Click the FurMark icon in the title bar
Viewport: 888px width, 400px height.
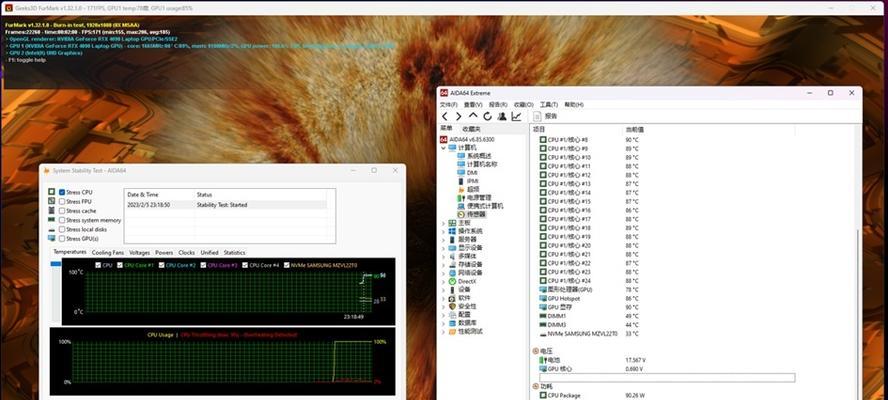click(8, 8)
